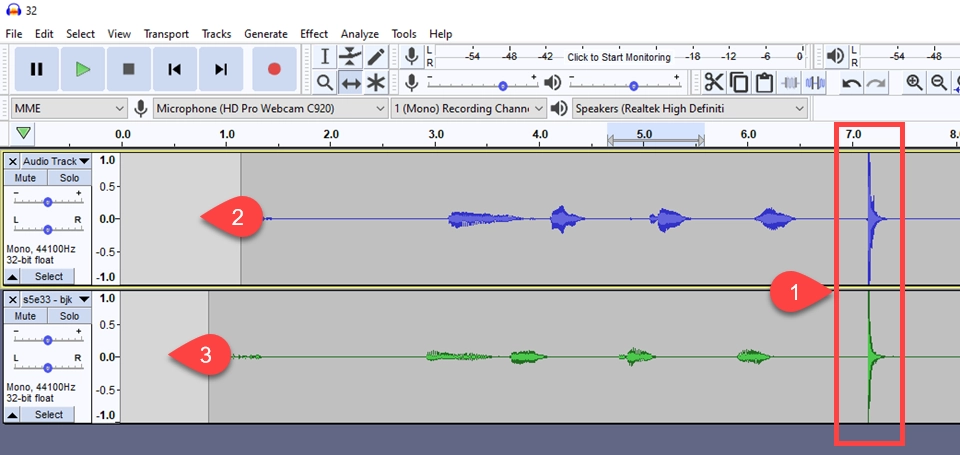Expand the Audio Track name menu
The height and width of the screenshot is (455, 960).
pos(55,160)
